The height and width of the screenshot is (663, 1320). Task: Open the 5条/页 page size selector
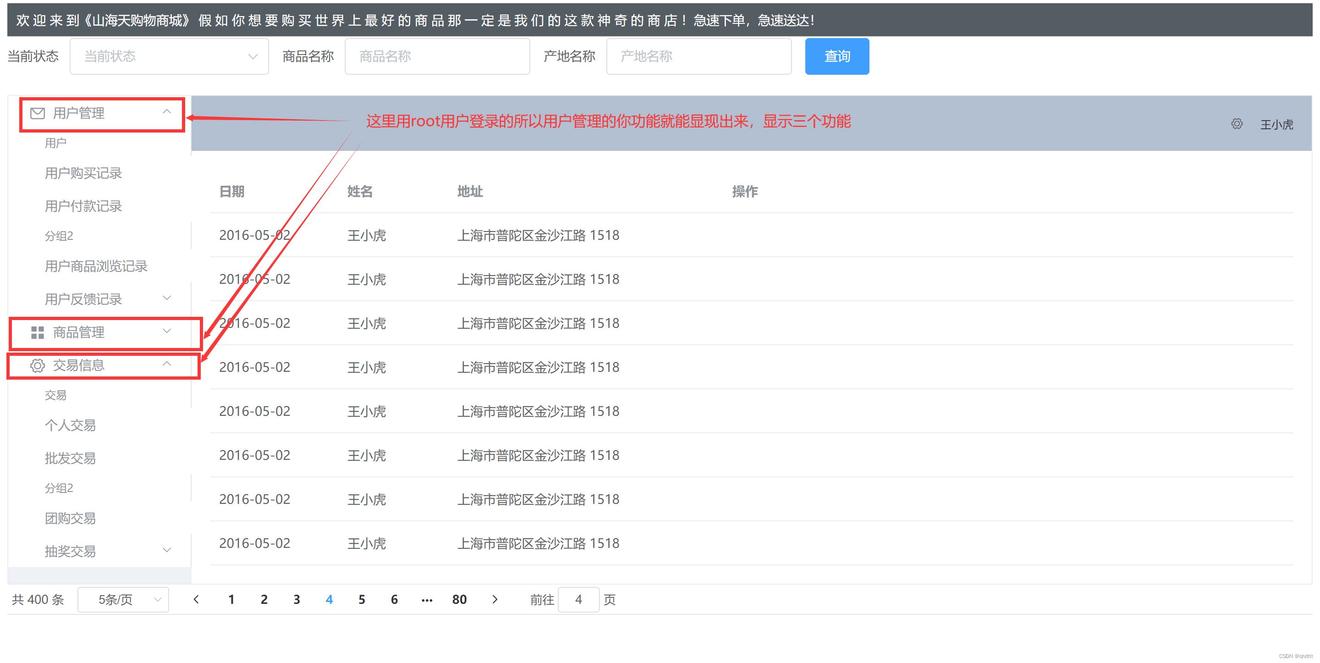(x=123, y=600)
